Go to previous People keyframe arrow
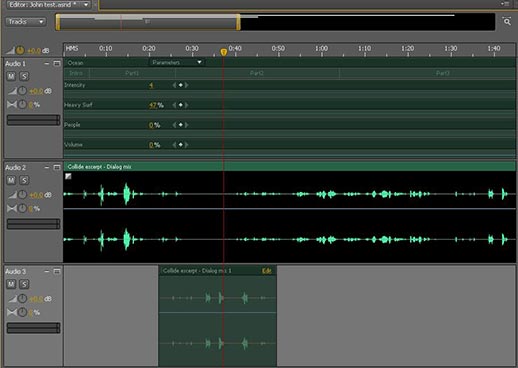 point(174,125)
